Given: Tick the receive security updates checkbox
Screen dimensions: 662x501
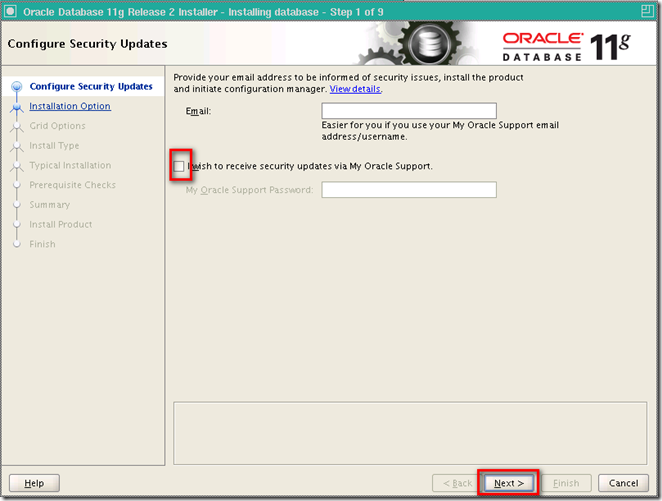Looking at the screenshot, I should point(179,166).
